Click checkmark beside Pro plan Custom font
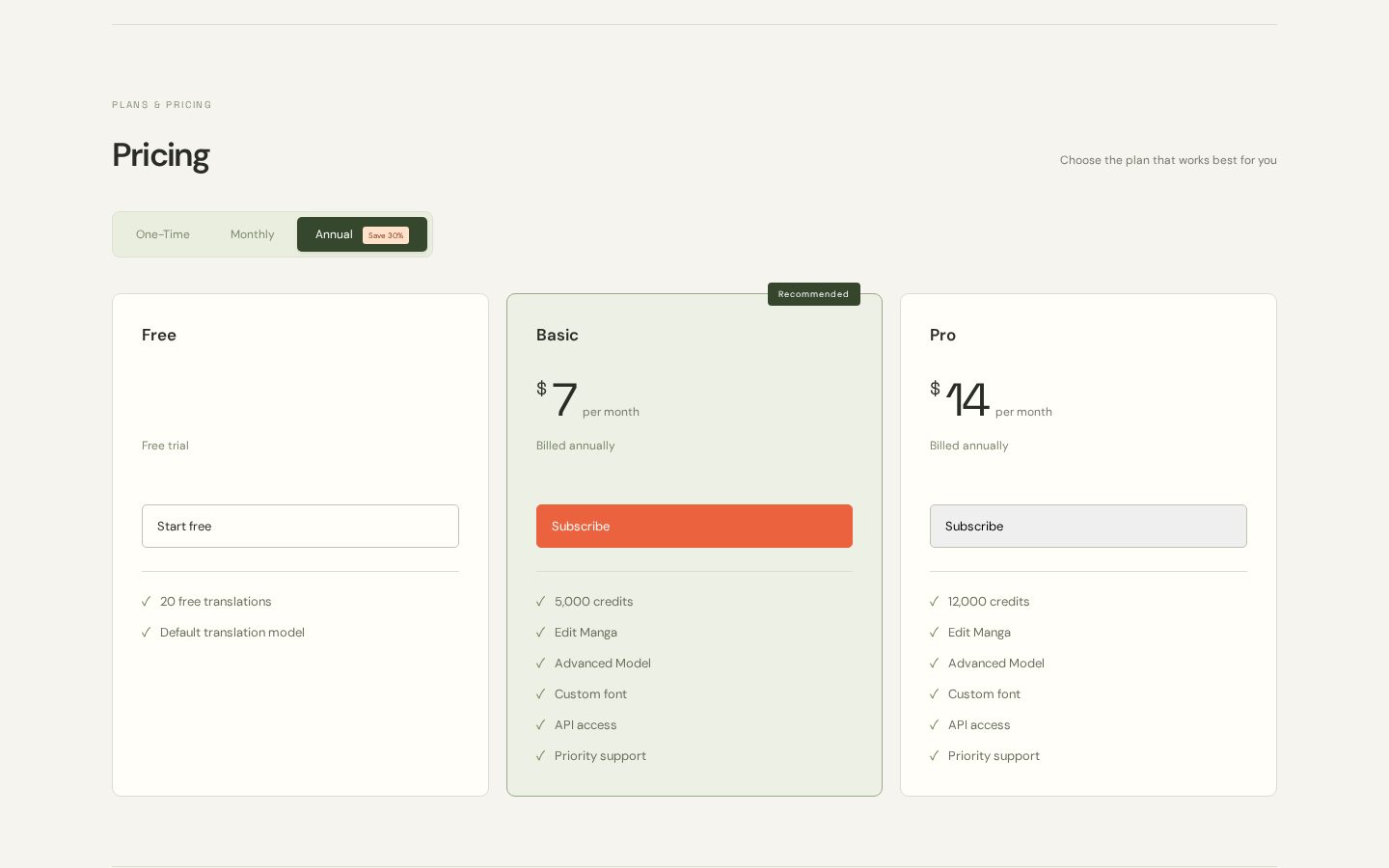 [x=935, y=693]
